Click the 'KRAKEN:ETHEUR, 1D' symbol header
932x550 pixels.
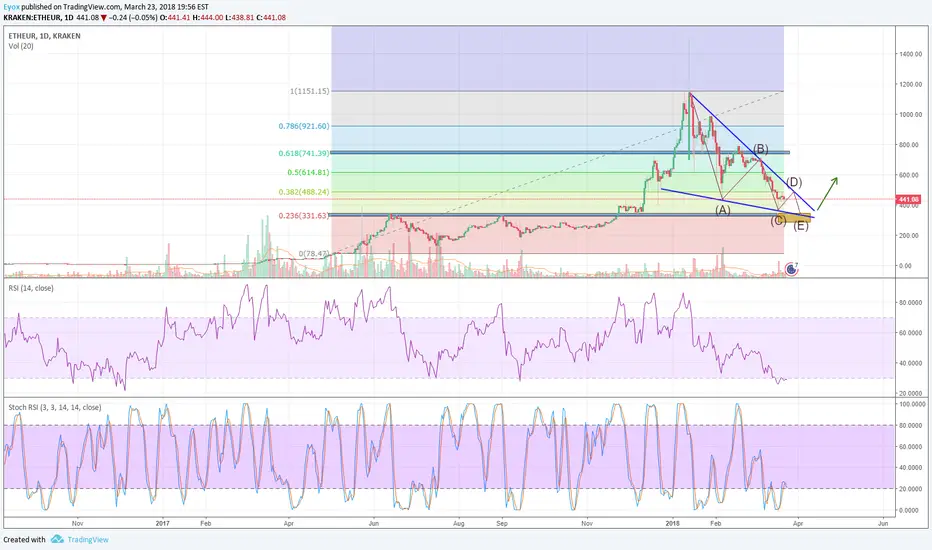pyautogui.click(x=37, y=18)
